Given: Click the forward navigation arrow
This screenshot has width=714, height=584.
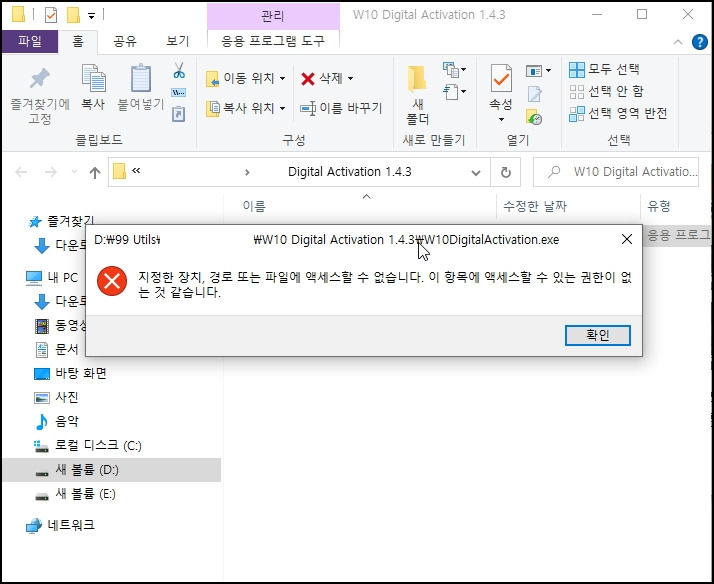Looking at the screenshot, I should pos(51,172).
